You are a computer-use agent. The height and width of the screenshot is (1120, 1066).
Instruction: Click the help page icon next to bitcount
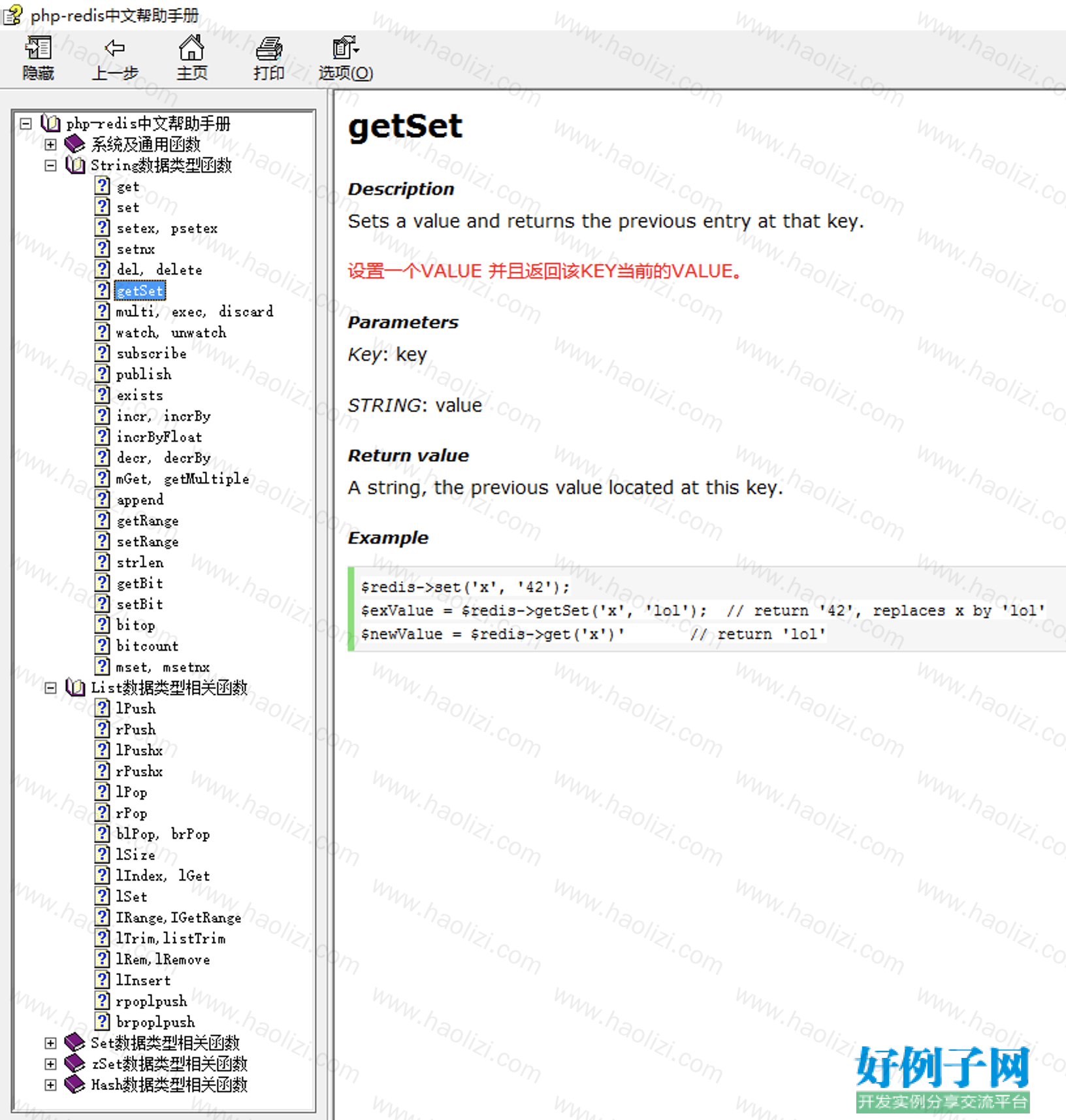click(103, 646)
